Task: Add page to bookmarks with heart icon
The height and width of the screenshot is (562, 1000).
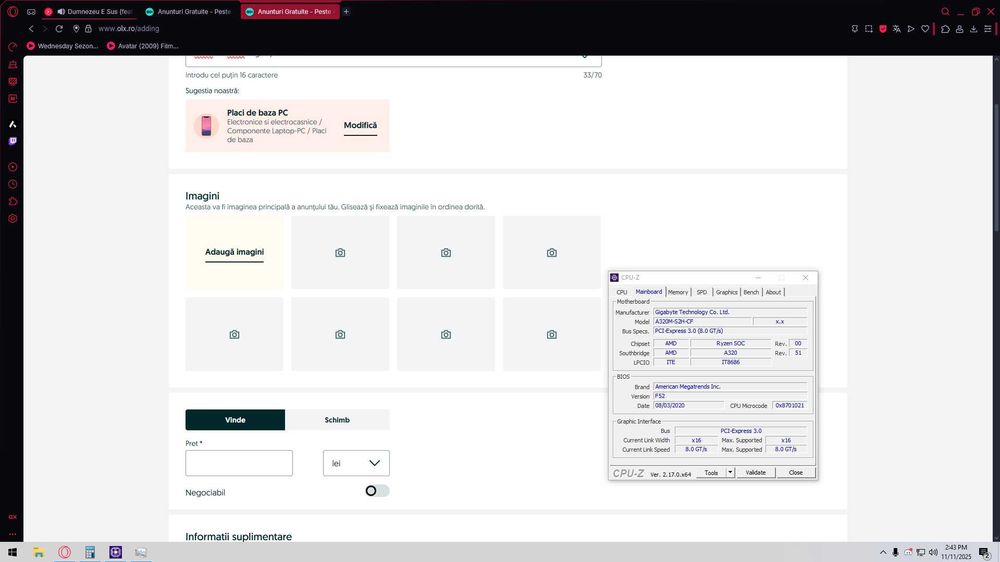Action: click(x=925, y=29)
